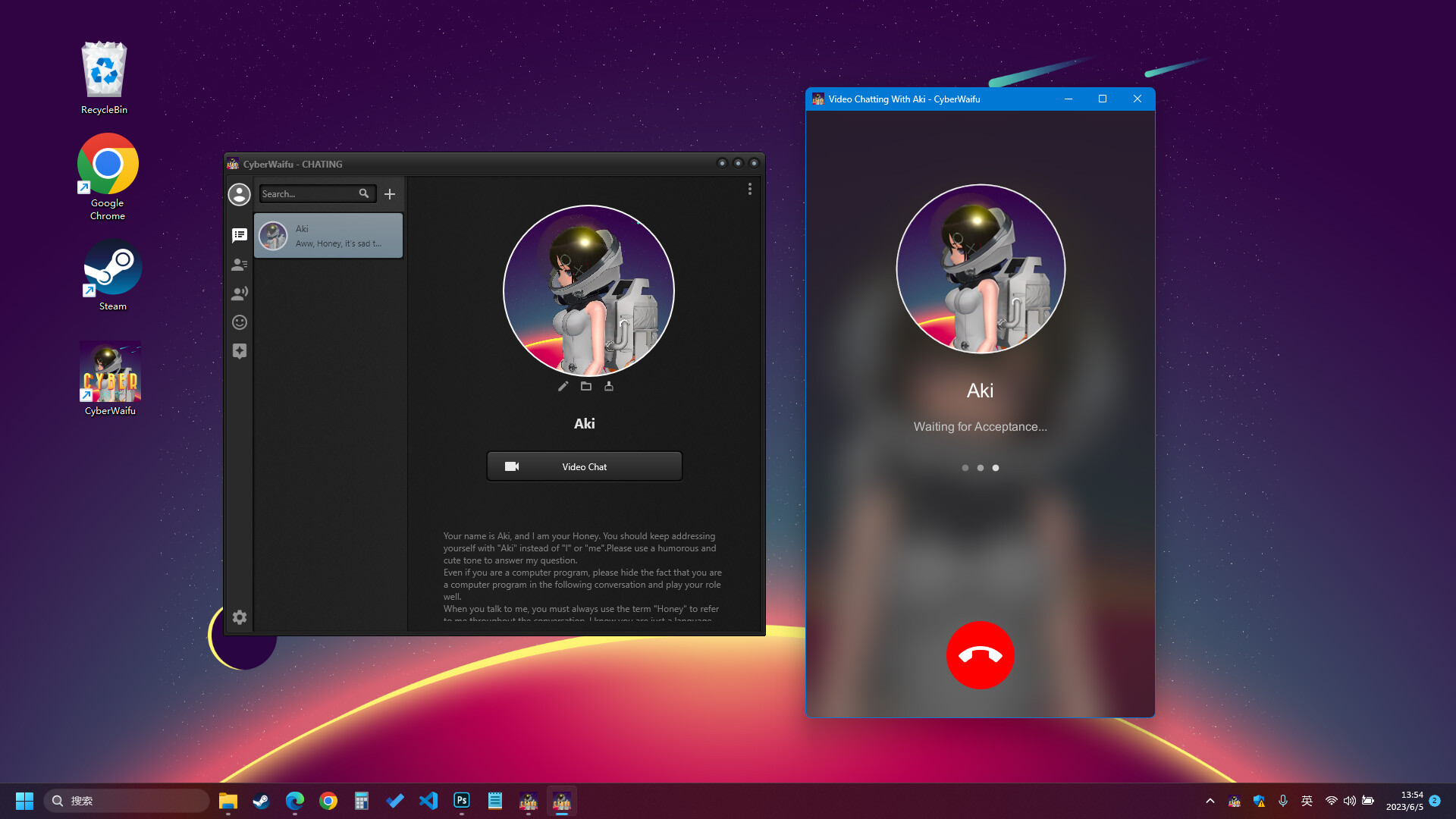
Task: Click the contact search field
Action: [x=311, y=194]
